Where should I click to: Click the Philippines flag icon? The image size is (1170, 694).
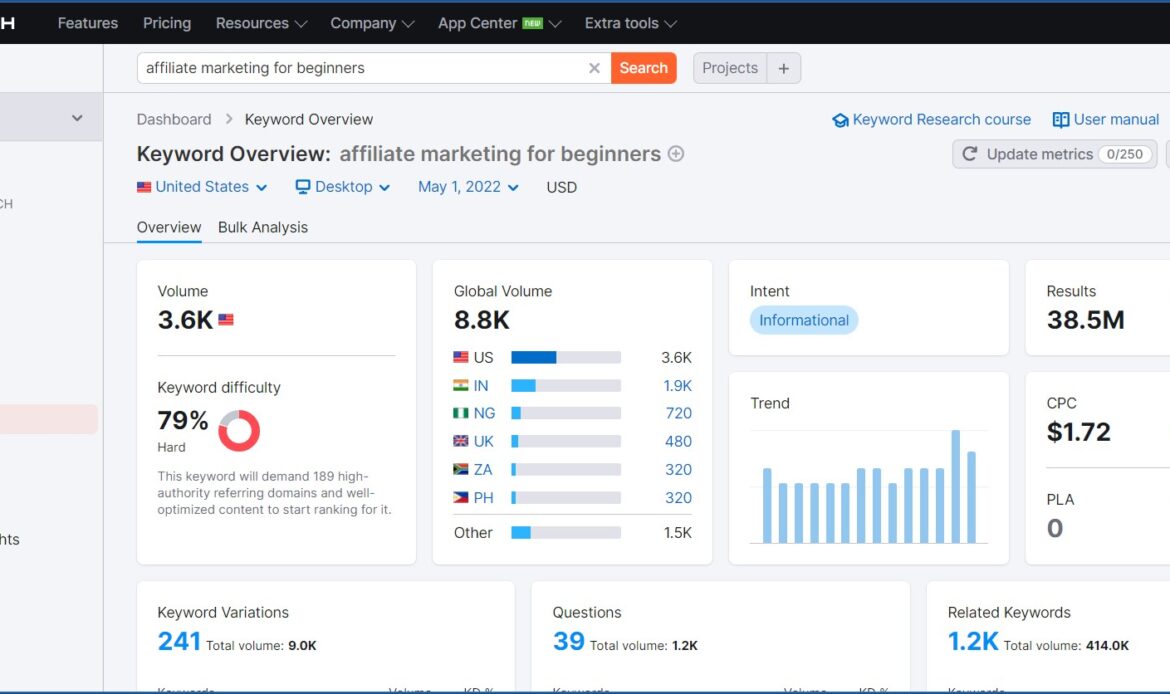(461, 498)
